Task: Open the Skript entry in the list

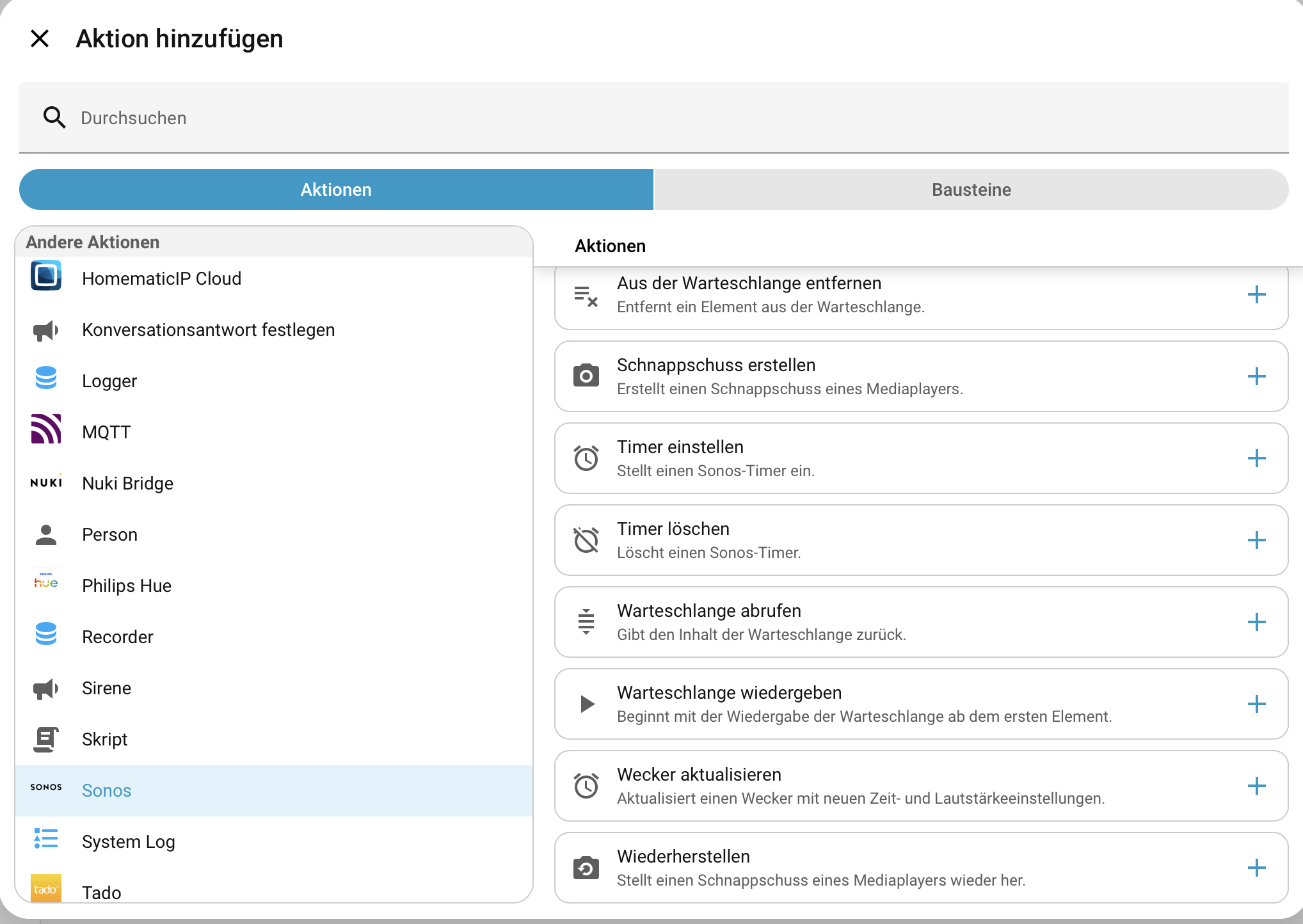Action: tap(105, 739)
